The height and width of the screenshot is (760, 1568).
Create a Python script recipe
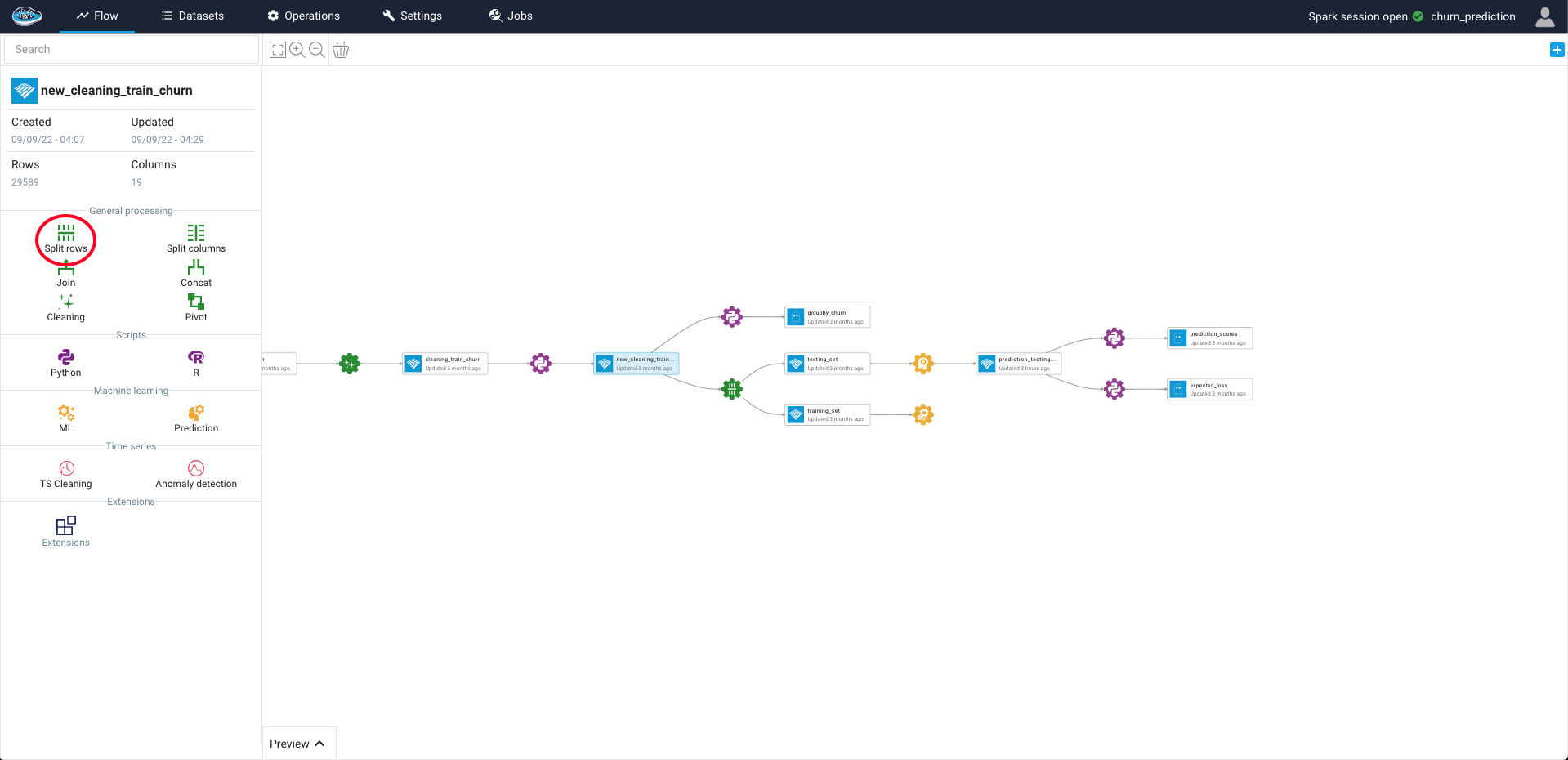point(65,362)
